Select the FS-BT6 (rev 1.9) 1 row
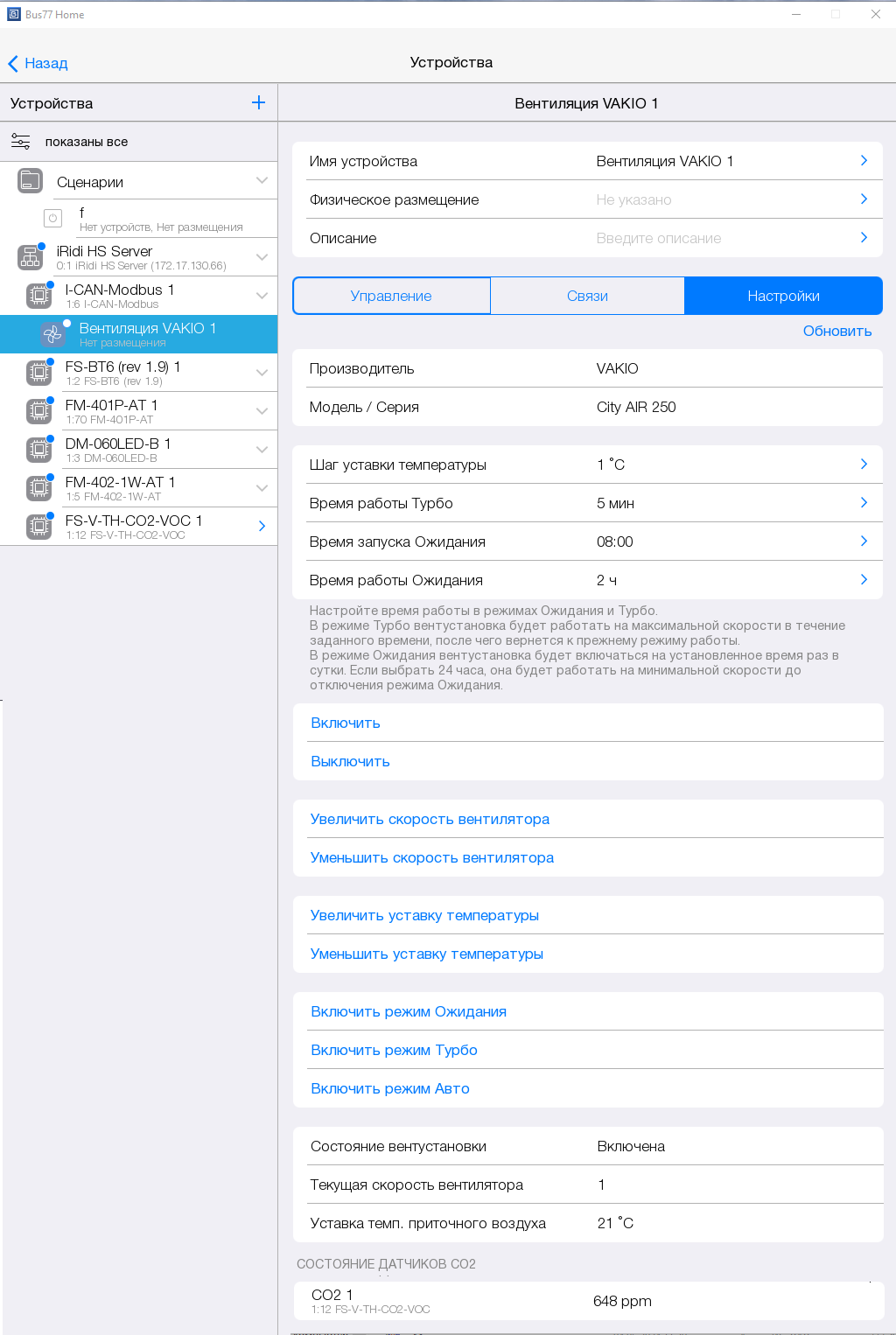Viewport: 896px width, 1335px height. point(138,373)
